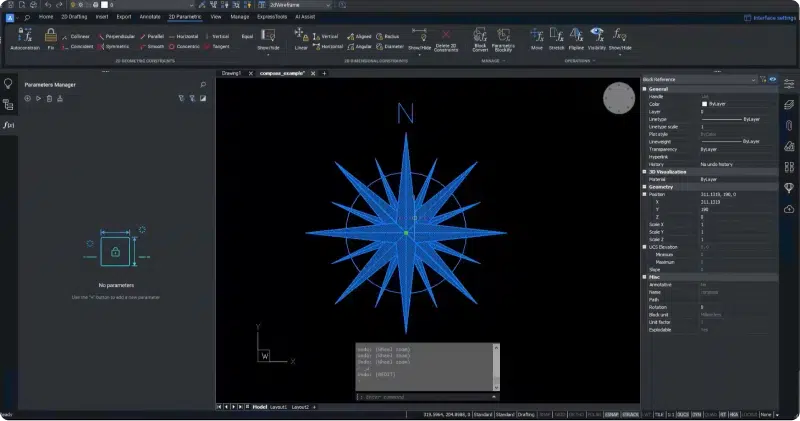Screen dimensions: 800x421
Task: Click the Fix constraint tool
Action: coord(51,37)
